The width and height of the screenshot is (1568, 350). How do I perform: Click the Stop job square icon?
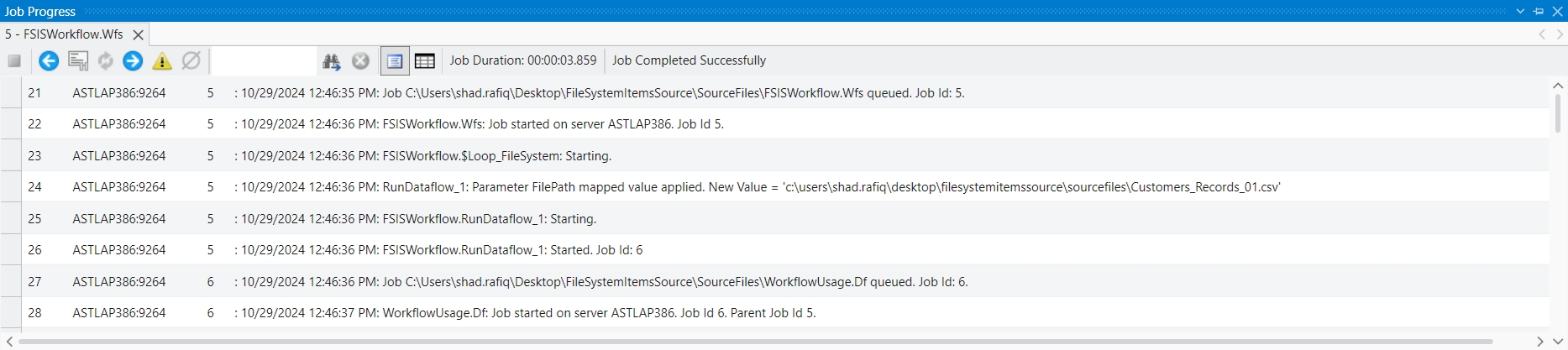(x=14, y=61)
